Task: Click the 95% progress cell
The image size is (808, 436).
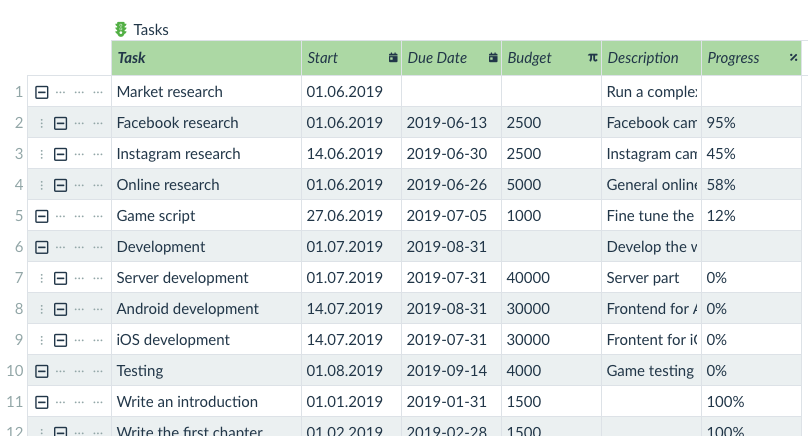Action: point(751,123)
